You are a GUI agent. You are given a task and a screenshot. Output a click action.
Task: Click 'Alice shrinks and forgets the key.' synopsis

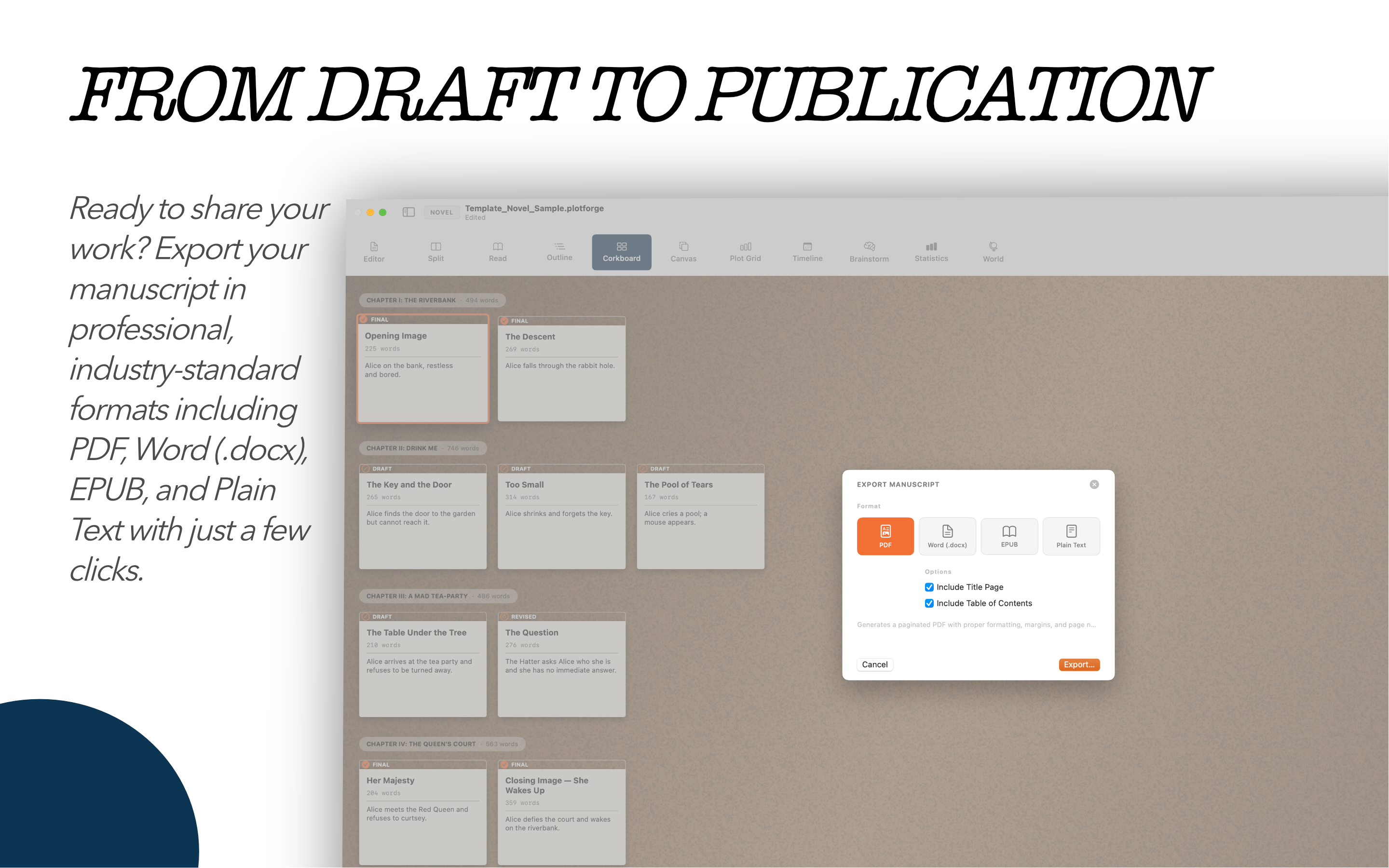click(558, 514)
